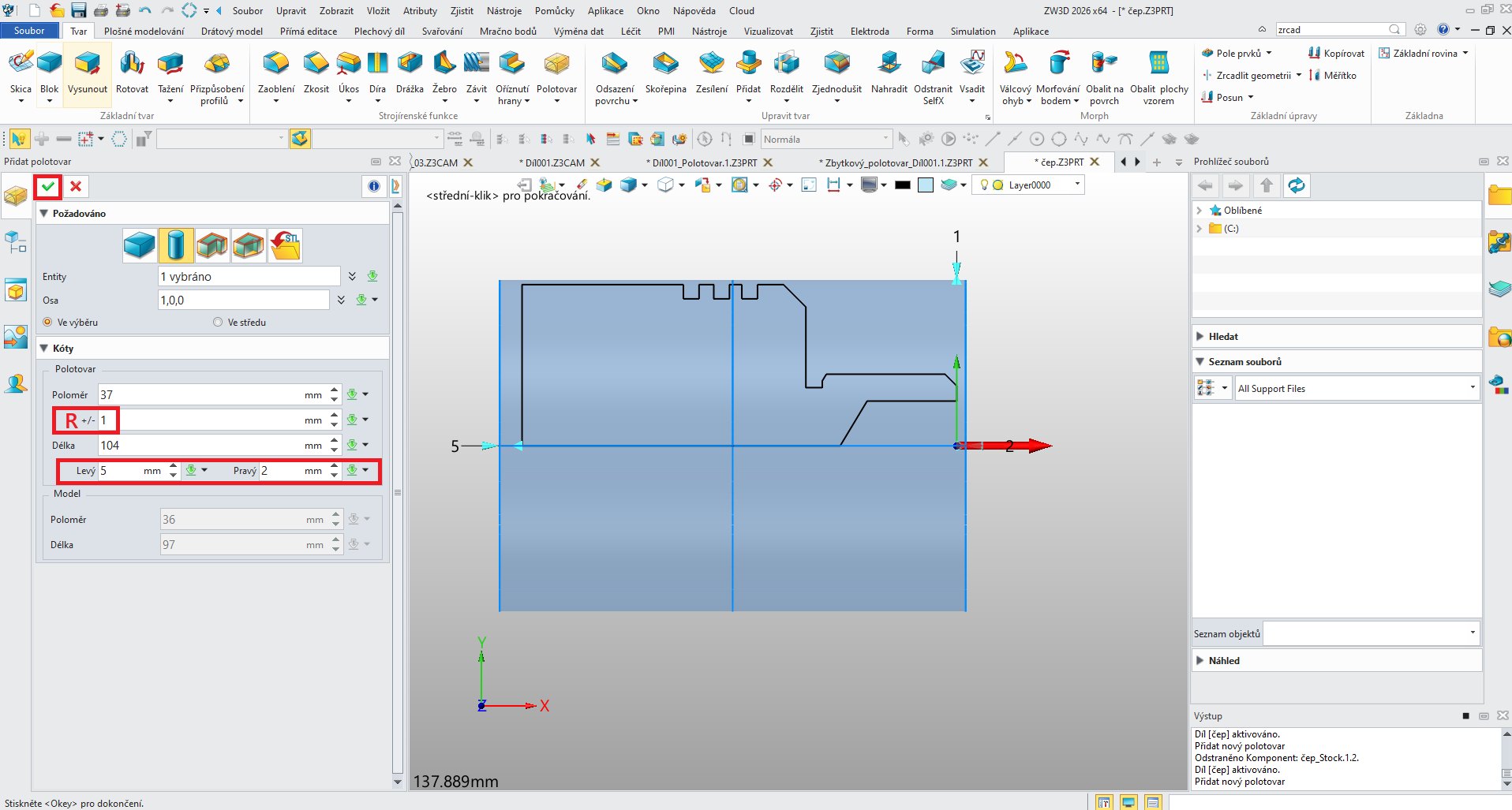Expand the Oblíbené tree node

(x=1199, y=211)
